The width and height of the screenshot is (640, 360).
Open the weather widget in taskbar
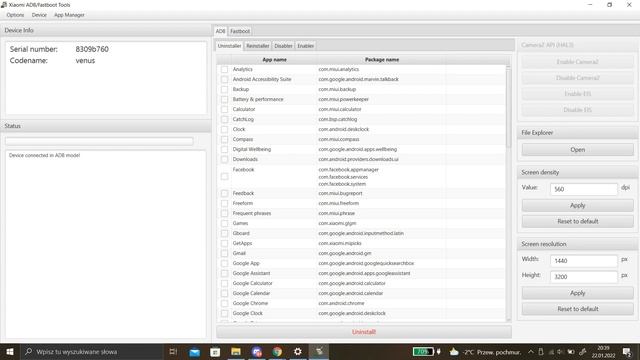485,351
